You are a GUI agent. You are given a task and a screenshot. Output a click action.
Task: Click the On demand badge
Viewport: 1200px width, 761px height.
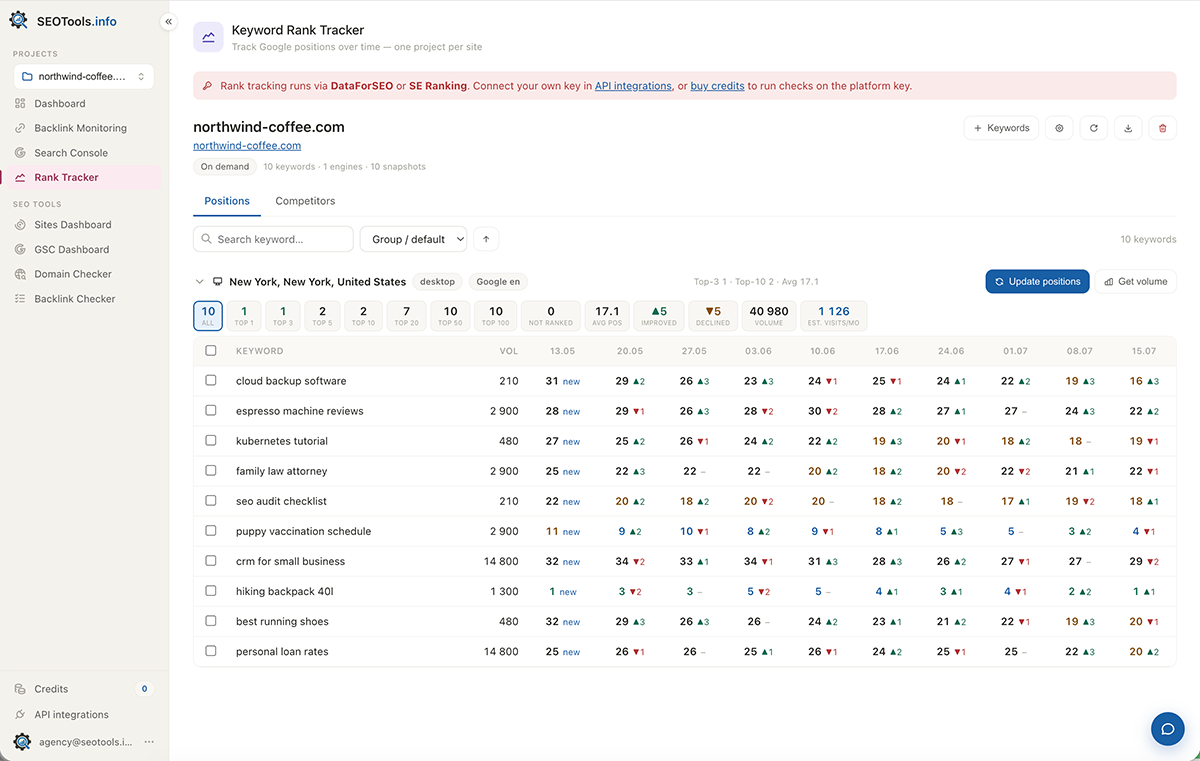click(x=225, y=167)
